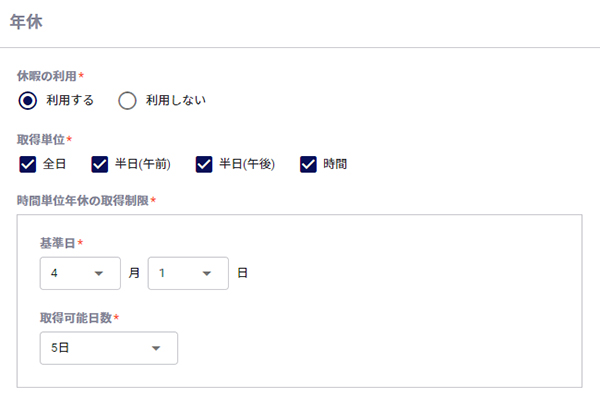Toggle the 半日(午後) checkbox off
Screen dimensions: 600x398
[x=204, y=165]
